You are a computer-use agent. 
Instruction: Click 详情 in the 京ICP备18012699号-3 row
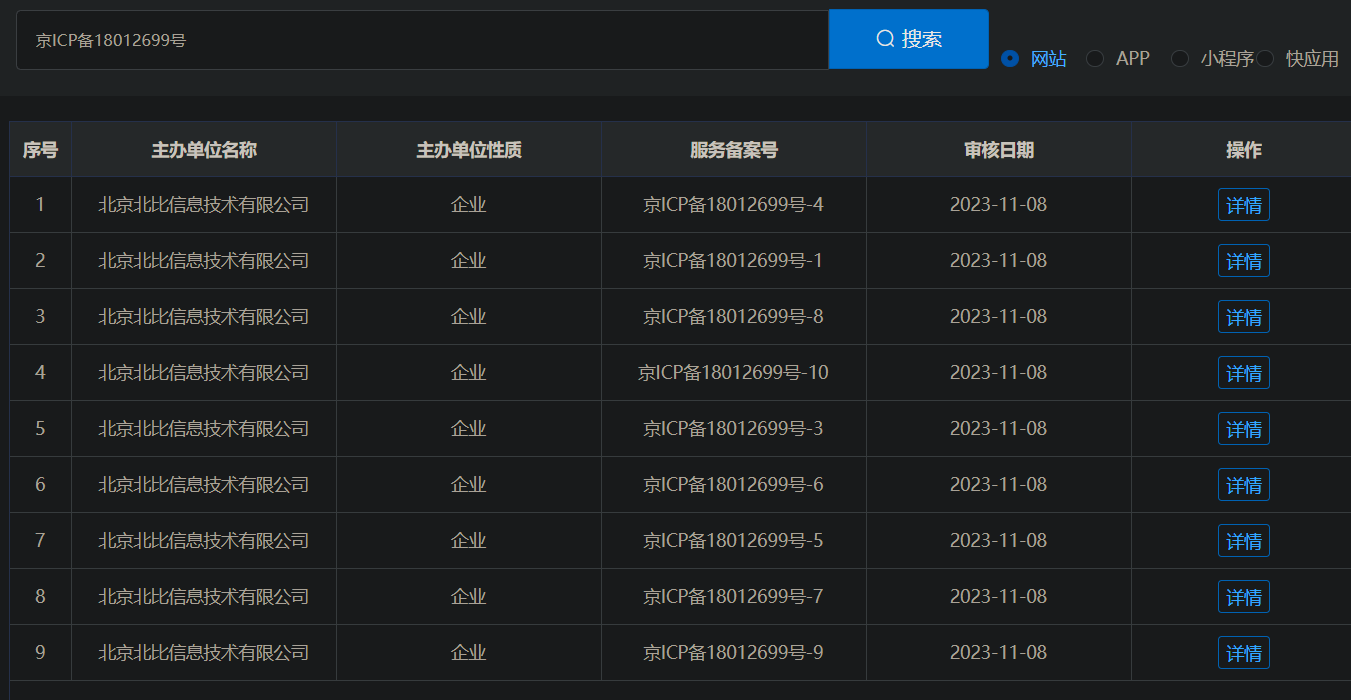point(1243,429)
